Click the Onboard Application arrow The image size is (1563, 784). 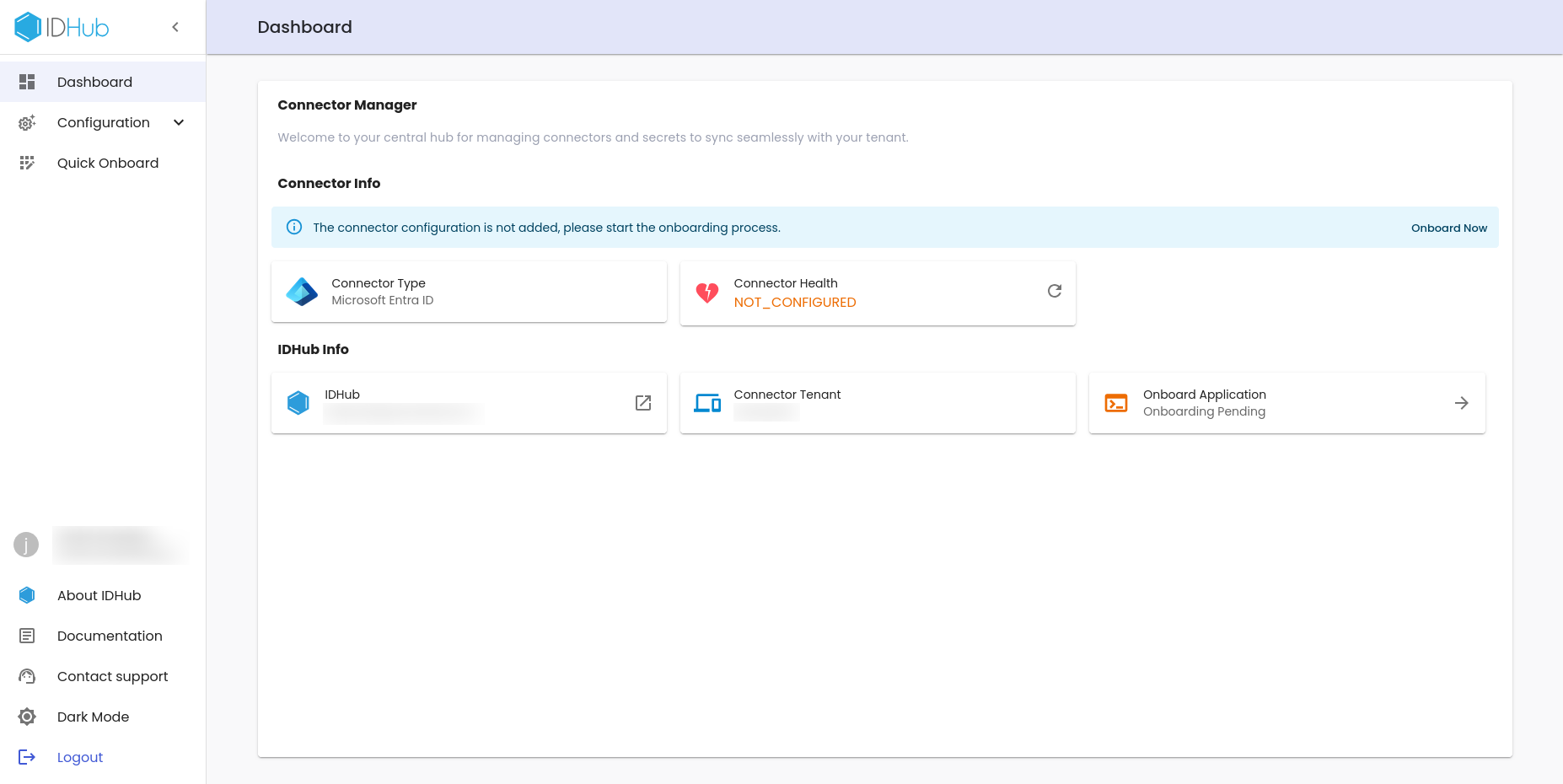coord(1461,403)
